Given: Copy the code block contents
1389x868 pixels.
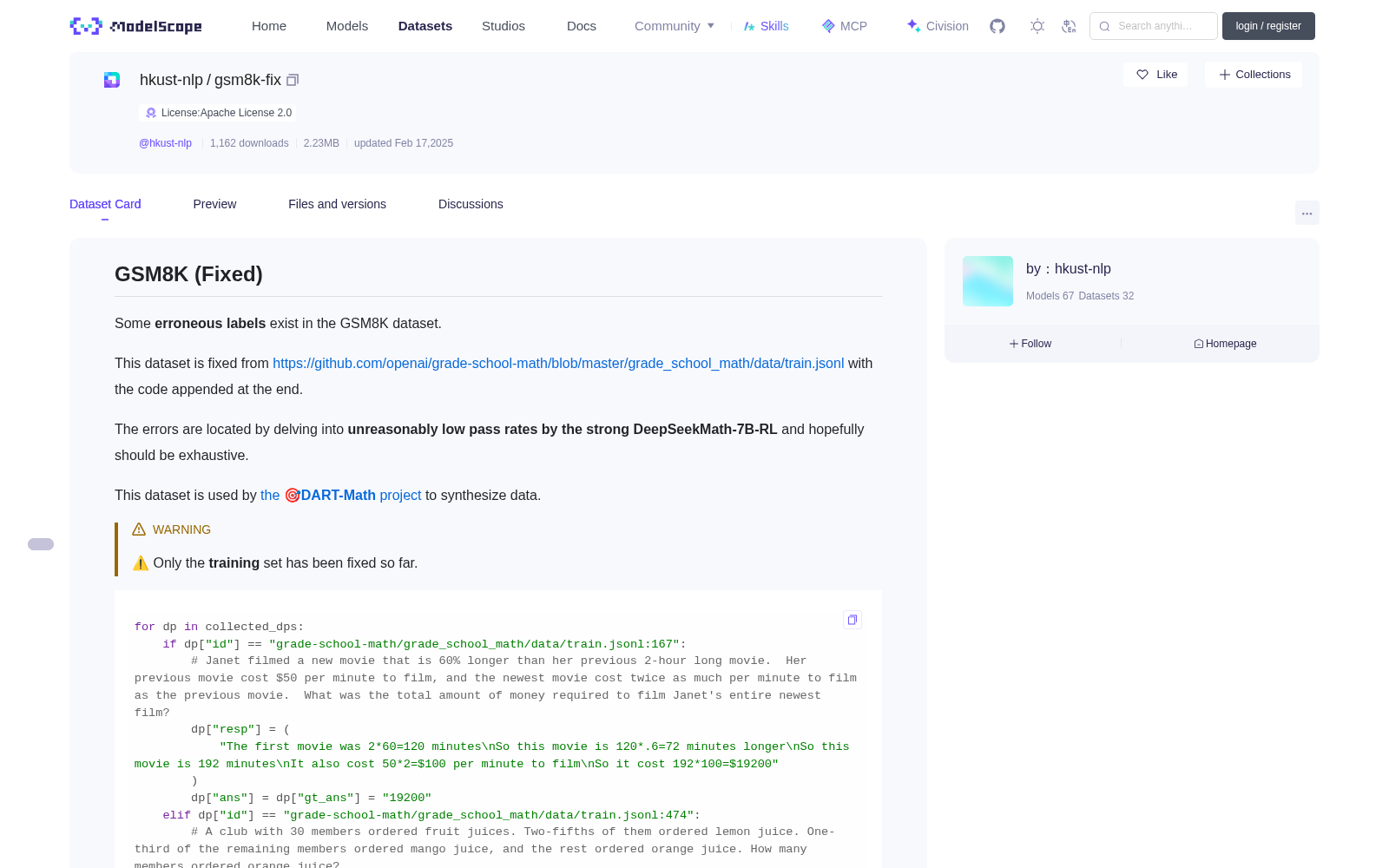Looking at the screenshot, I should [852, 620].
